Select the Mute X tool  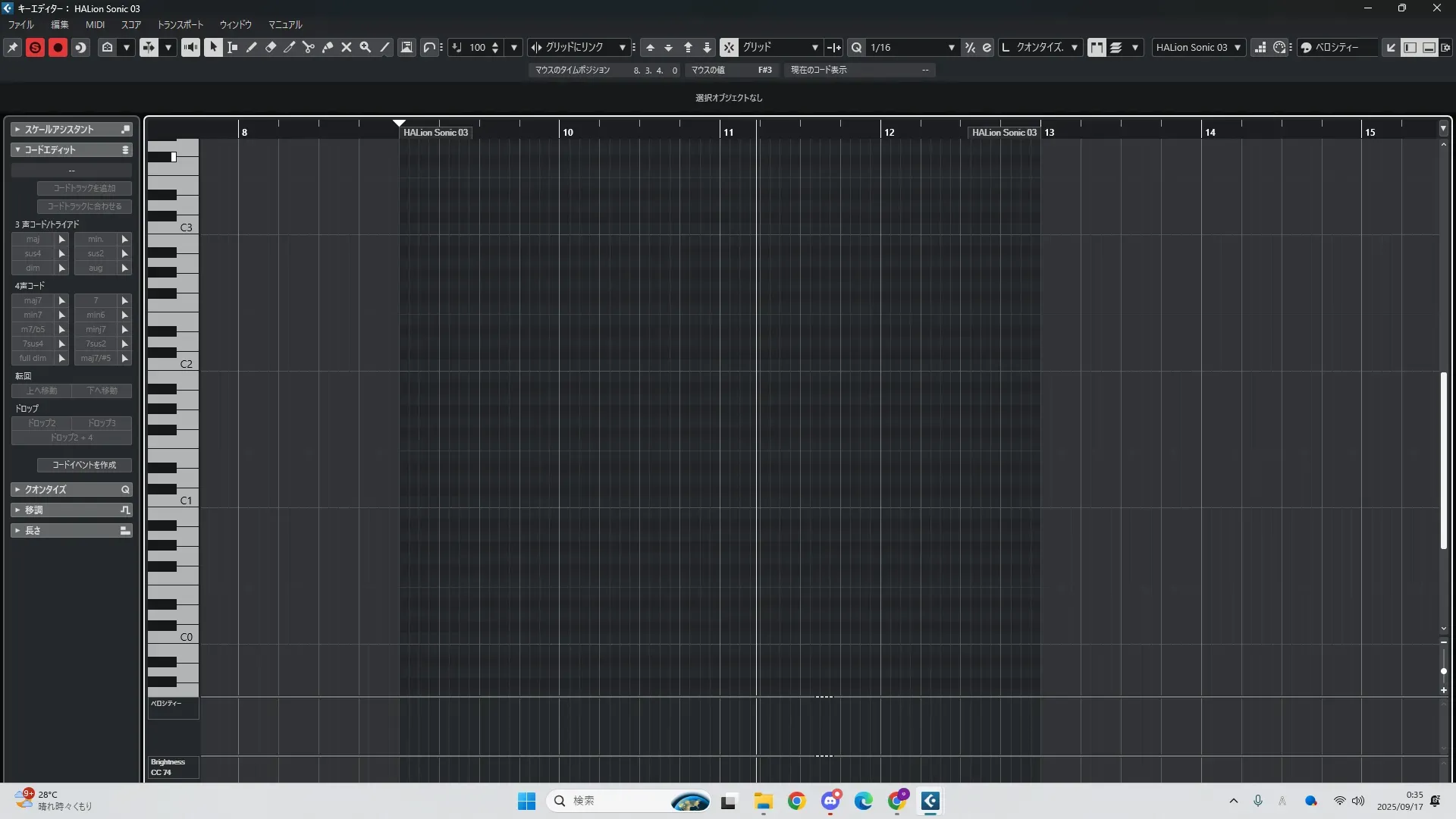coord(347,47)
